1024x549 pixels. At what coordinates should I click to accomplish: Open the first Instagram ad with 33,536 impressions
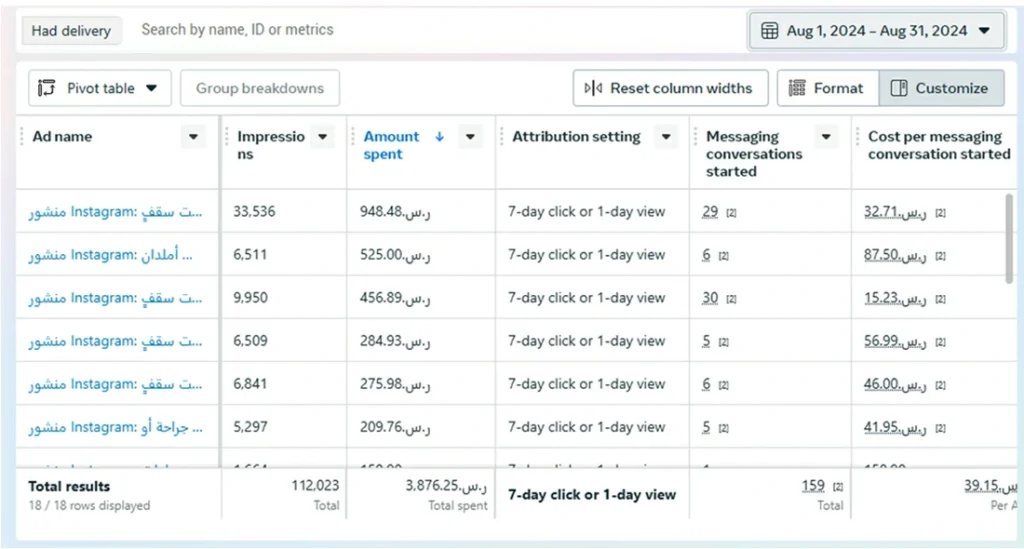pos(115,212)
